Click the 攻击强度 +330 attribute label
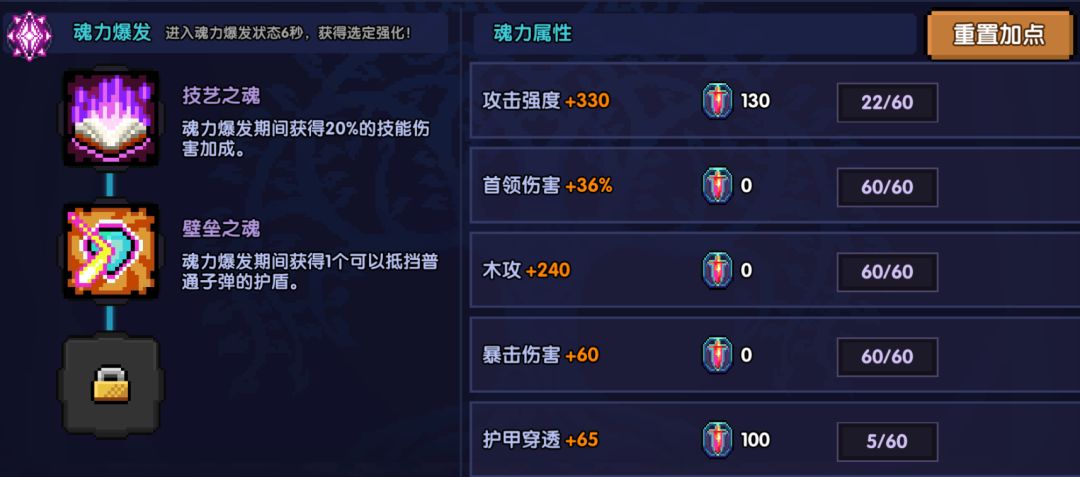Screen dimensions: 1080x477 [x=546, y=101]
